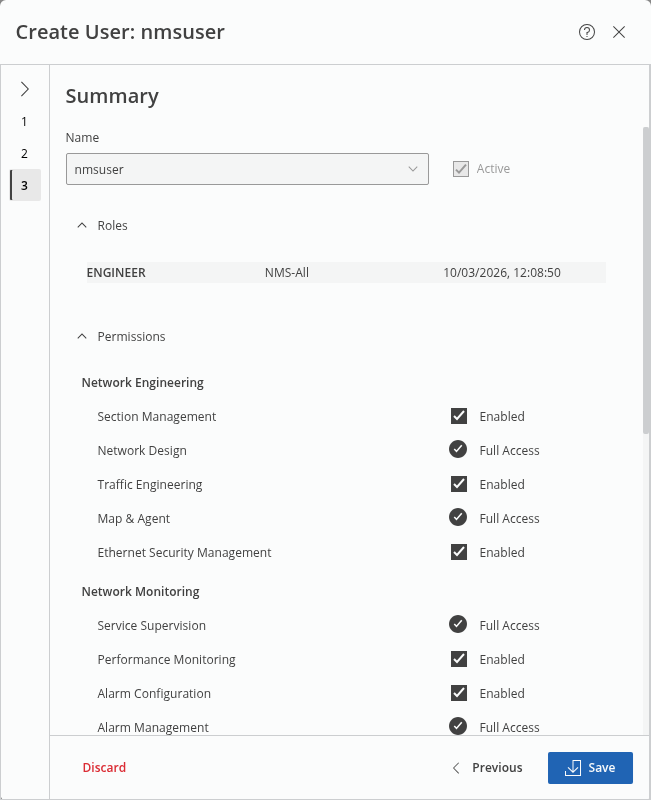Discard the user creation
The image size is (651, 800).
tap(104, 767)
